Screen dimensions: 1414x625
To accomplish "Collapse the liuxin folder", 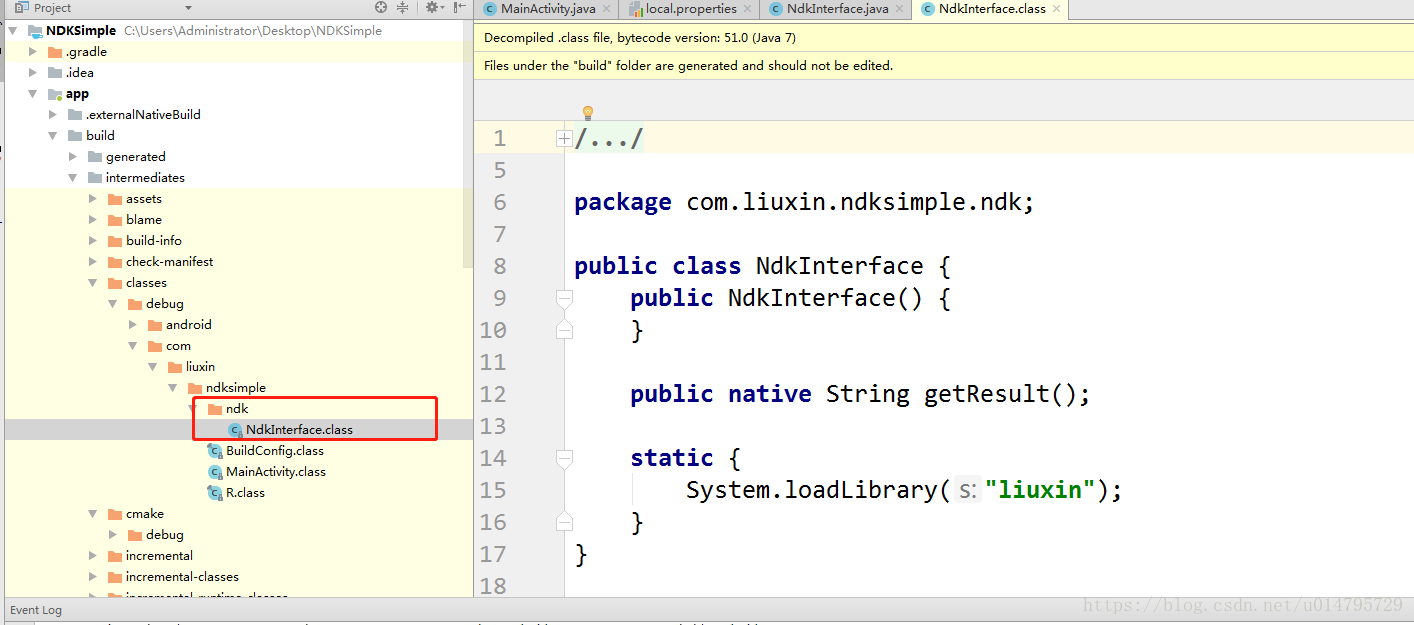I will pyautogui.click(x=153, y=367).
